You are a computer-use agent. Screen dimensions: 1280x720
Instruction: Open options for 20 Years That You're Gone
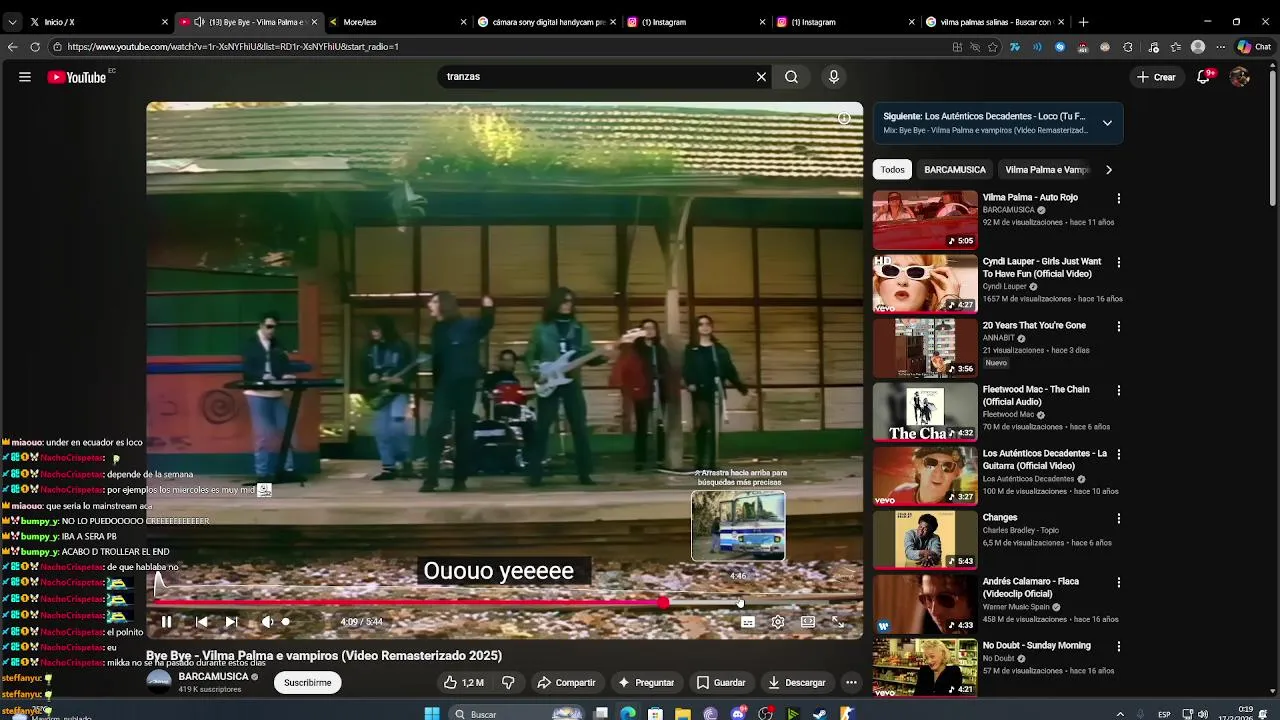tap(1119, 327)
